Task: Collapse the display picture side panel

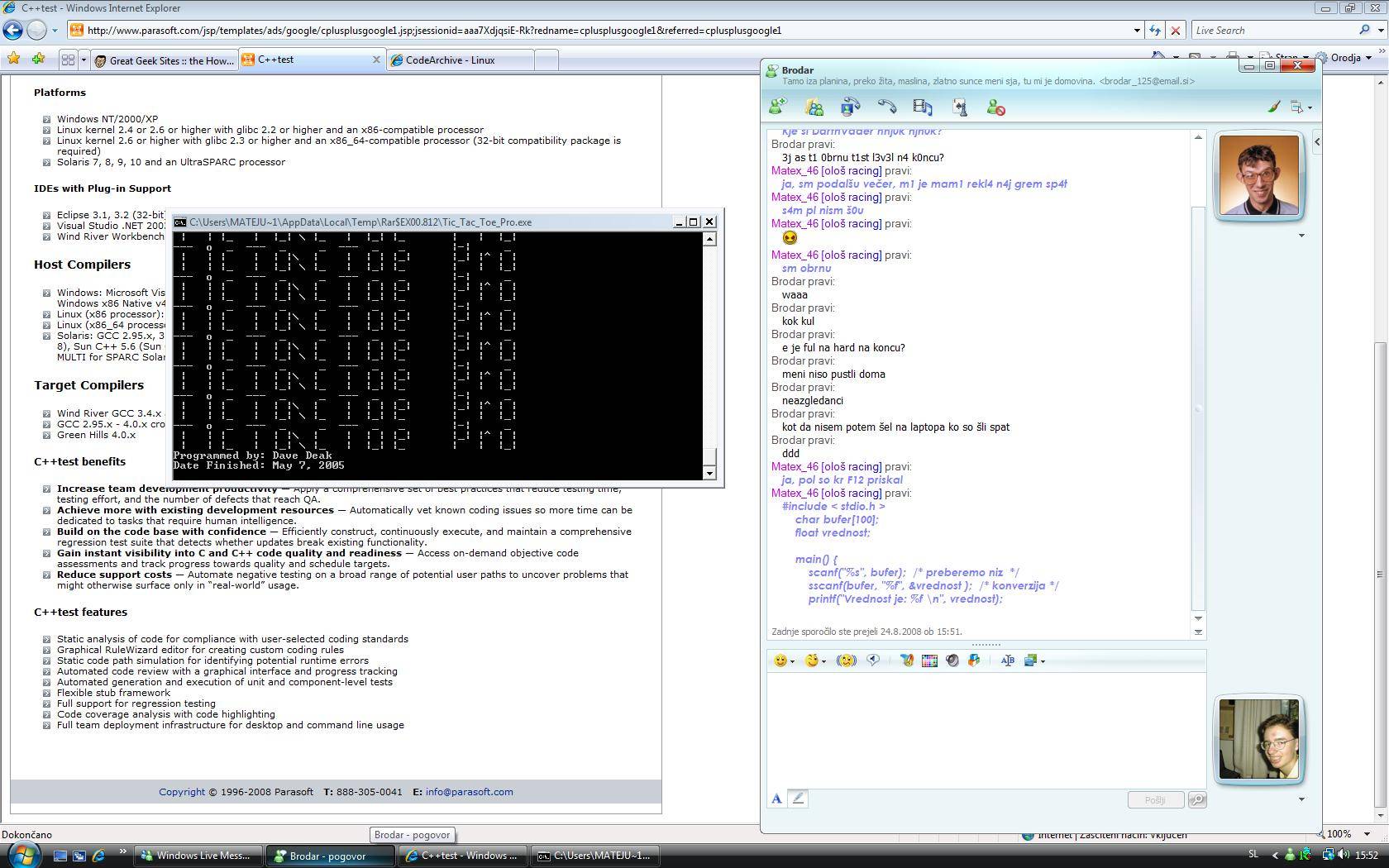Action: tap(1316, 142)
